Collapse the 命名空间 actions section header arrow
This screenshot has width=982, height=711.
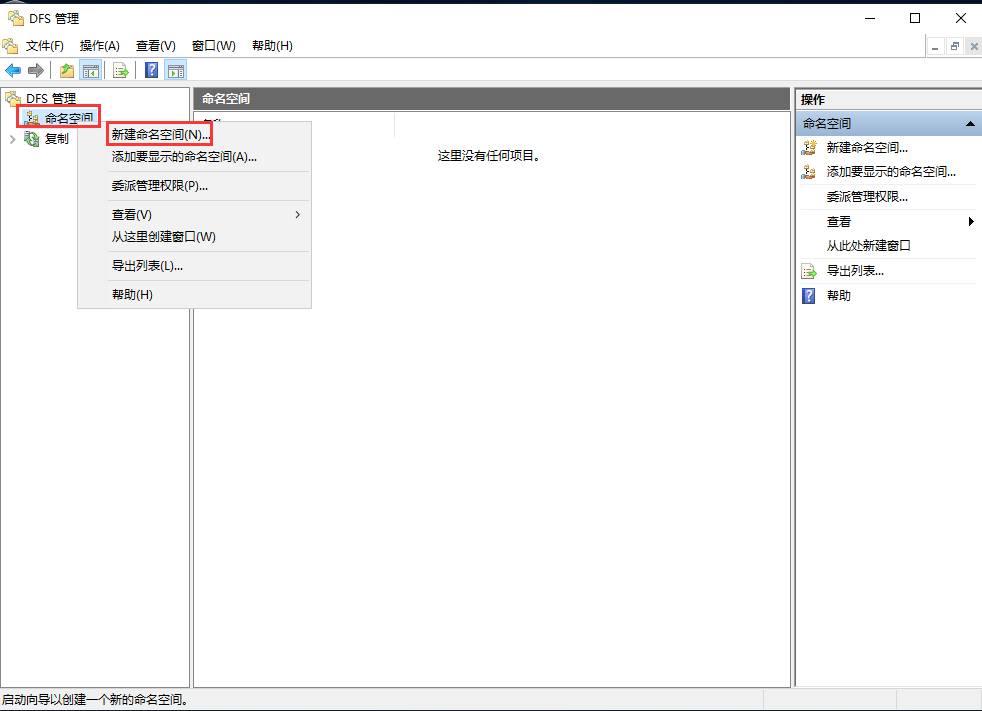tap(970, 124)
